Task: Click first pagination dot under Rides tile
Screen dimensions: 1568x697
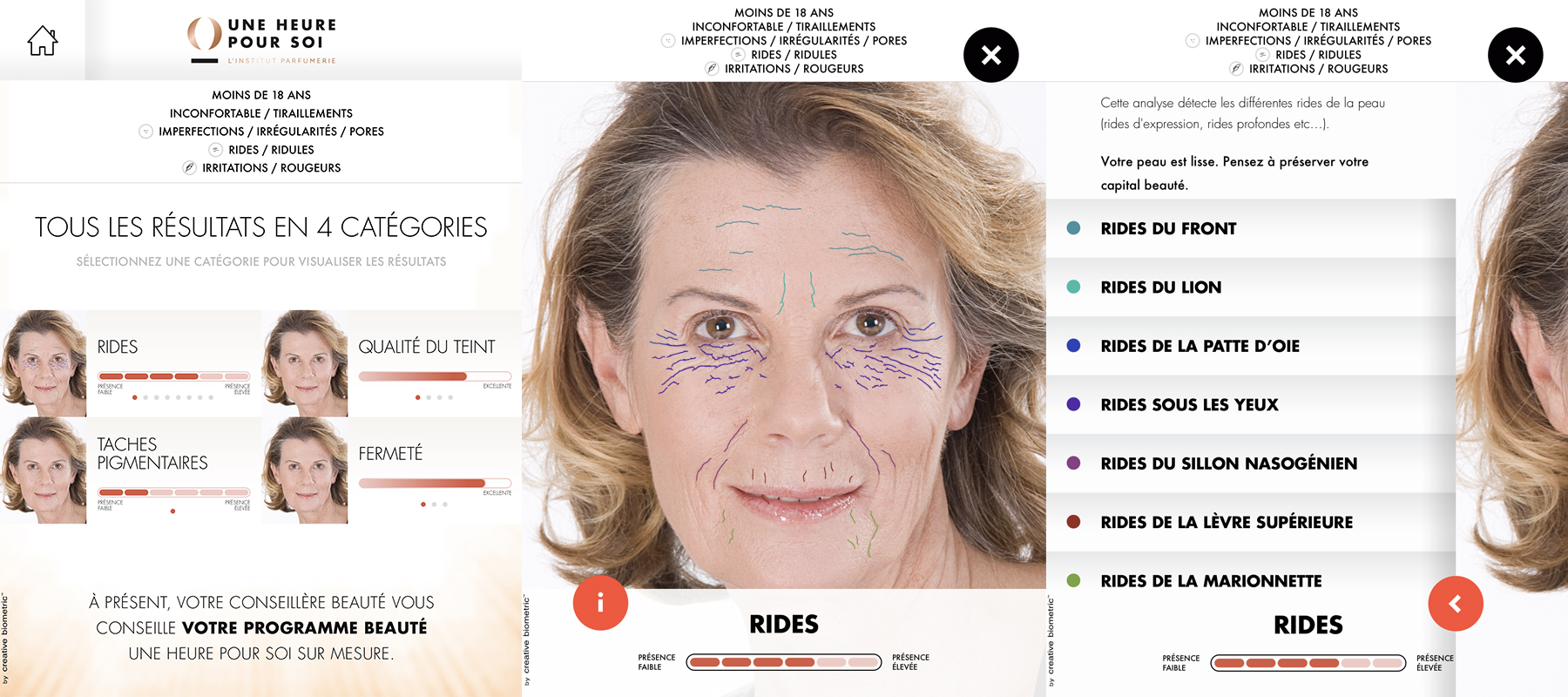Action: coord(134,397)
